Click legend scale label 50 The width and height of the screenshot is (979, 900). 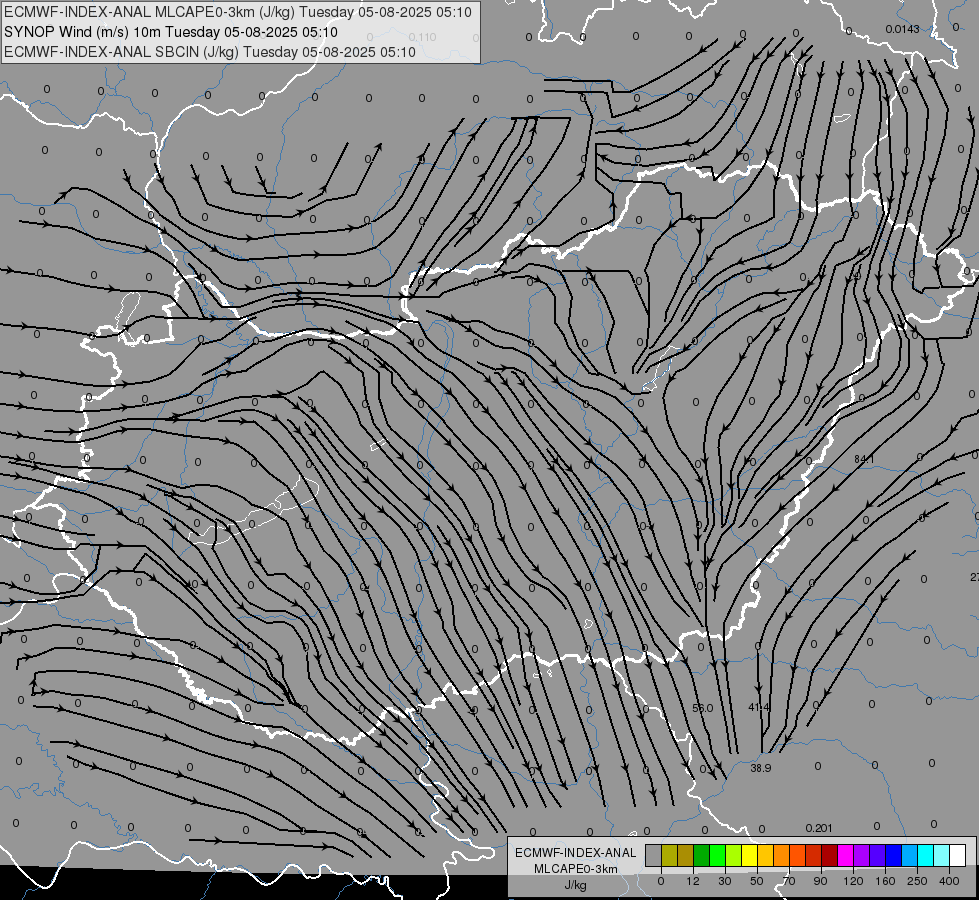(x=757, y=881)
